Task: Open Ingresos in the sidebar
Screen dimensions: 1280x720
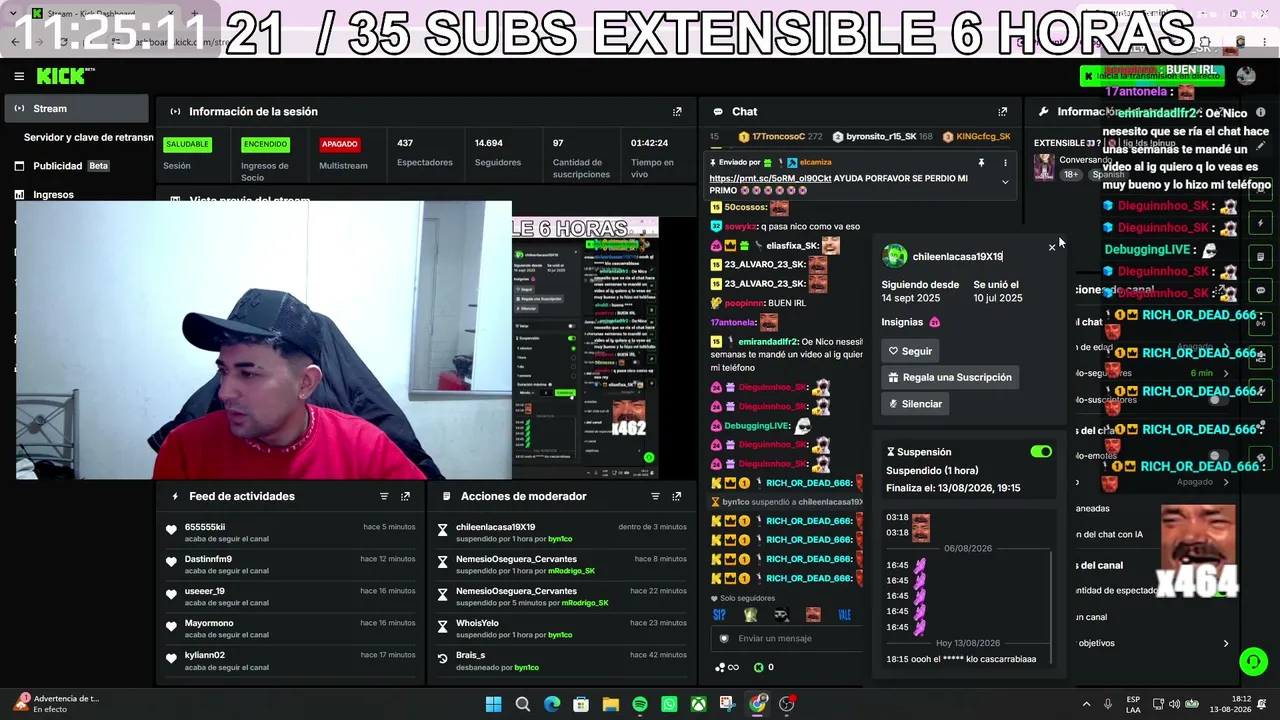Action: click(78, 195)
